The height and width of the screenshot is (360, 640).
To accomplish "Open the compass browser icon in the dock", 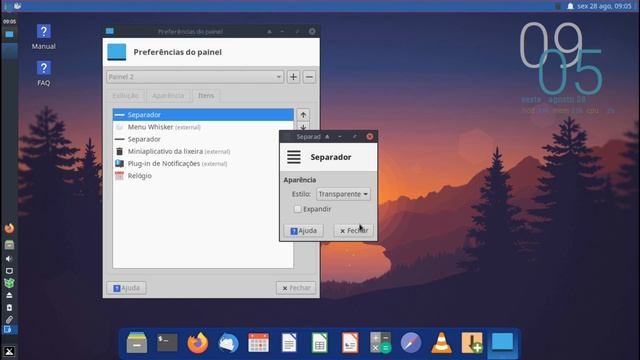I will pyautogui.click(x=411, y=342).
